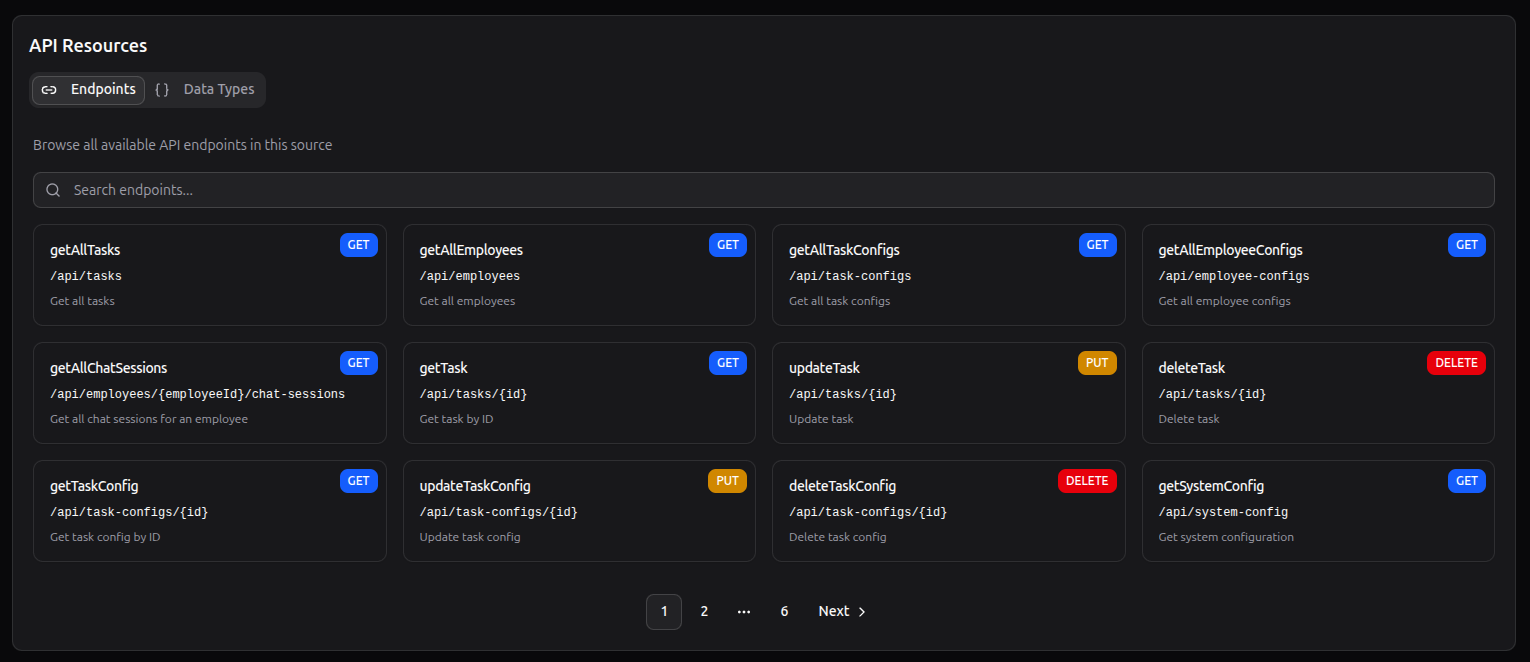
Task: Click the GET badge on getSystemConfig
Action: click(1466, 481)
